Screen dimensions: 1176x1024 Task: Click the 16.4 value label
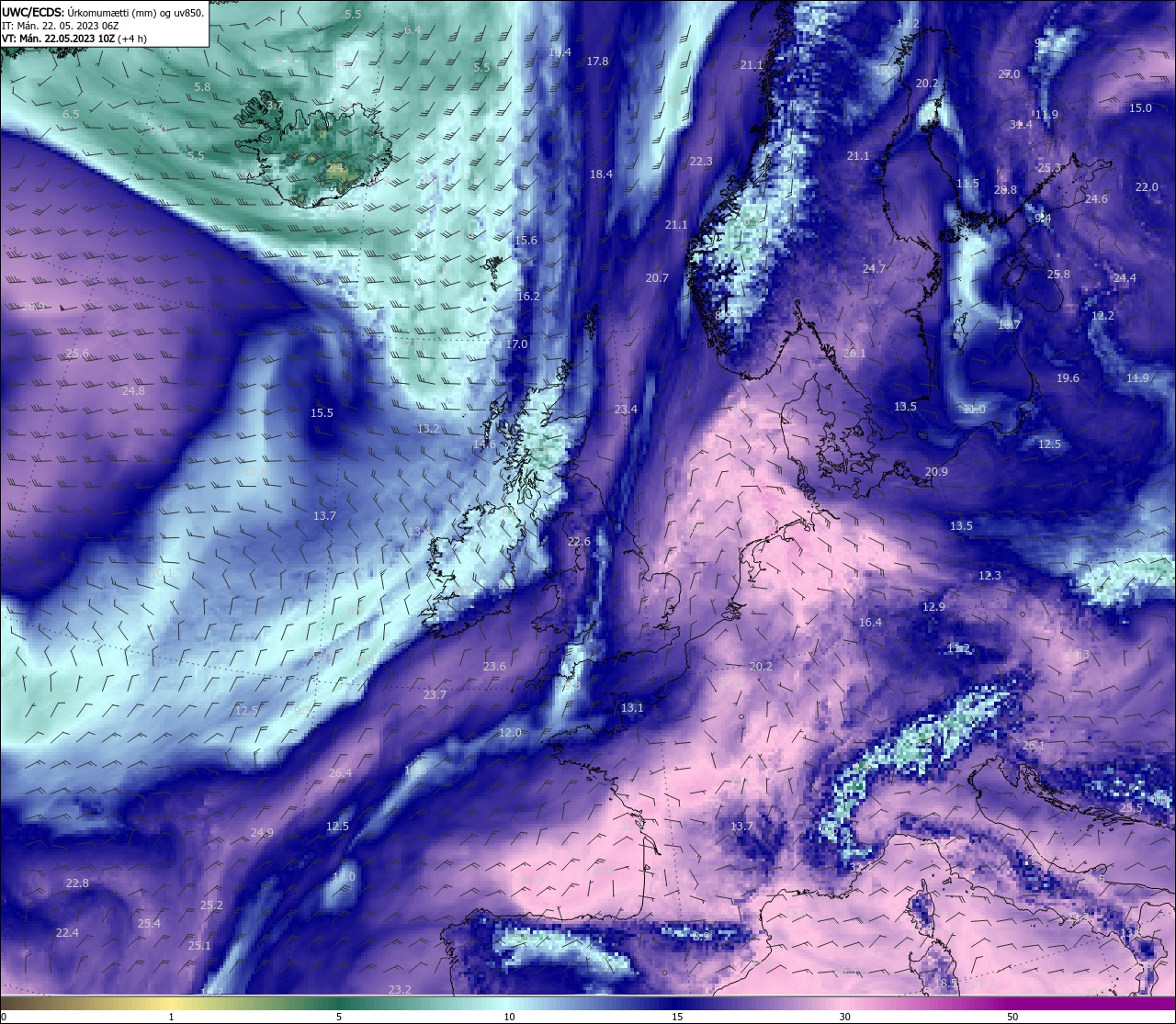pyautogui.click(x=870, y=623)
